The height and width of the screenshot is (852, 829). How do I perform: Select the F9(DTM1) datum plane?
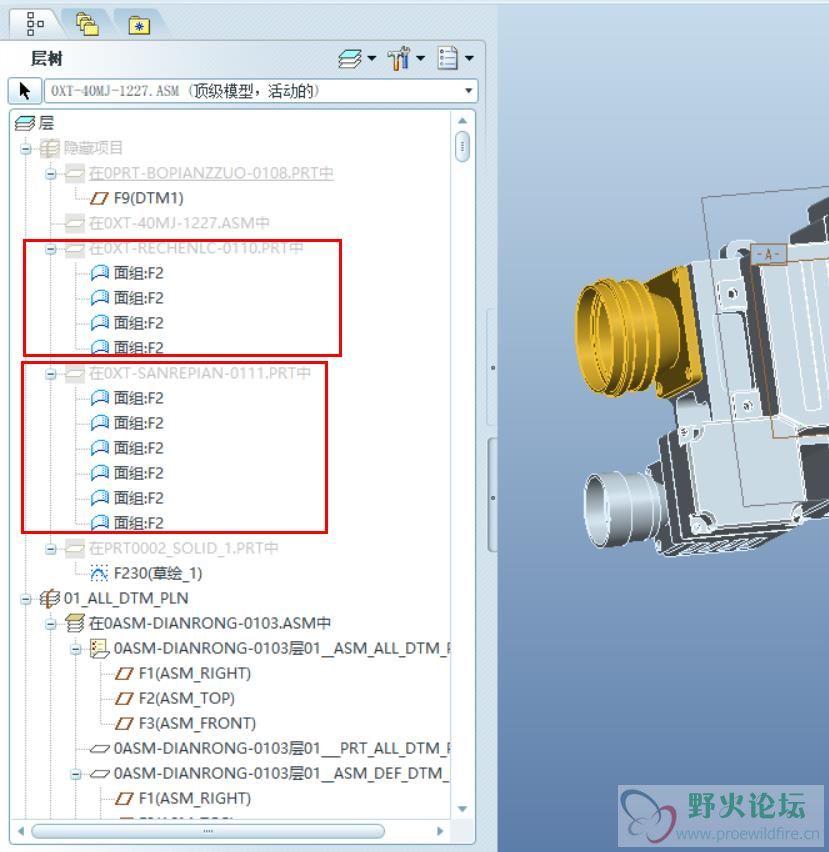(148, 198)
